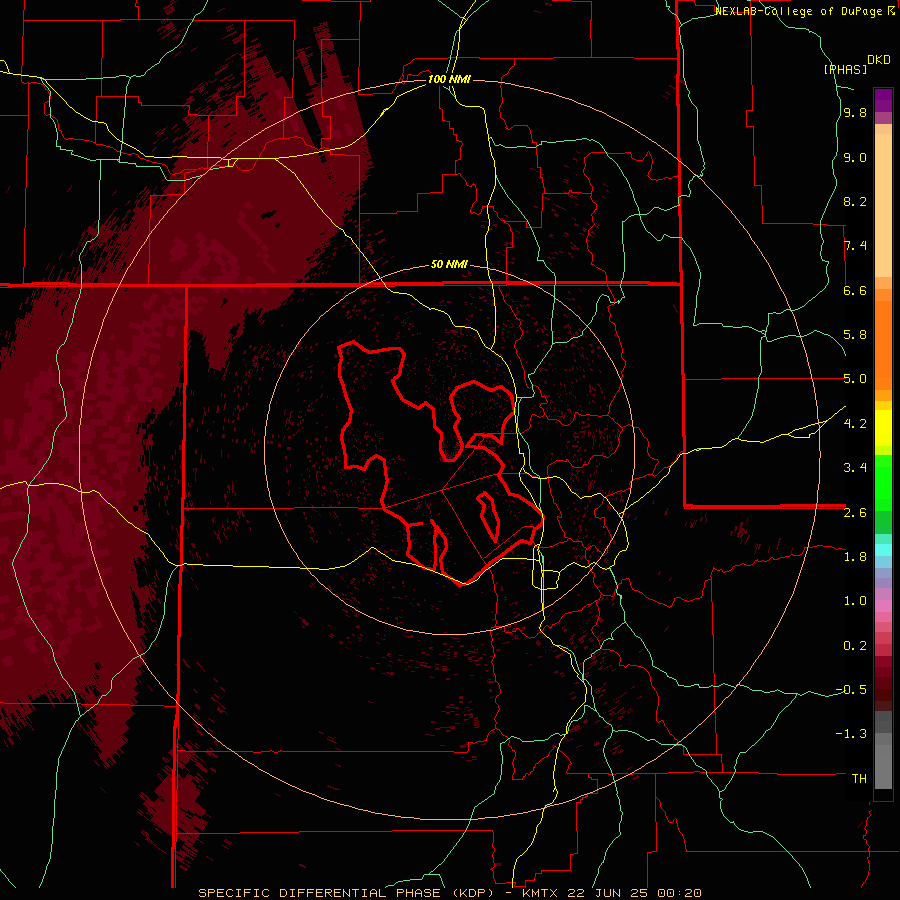The height and width of the screenshot is (900, 900).
Task: Click the TH label at the scale bottom
Action: (x=859, y=779)
